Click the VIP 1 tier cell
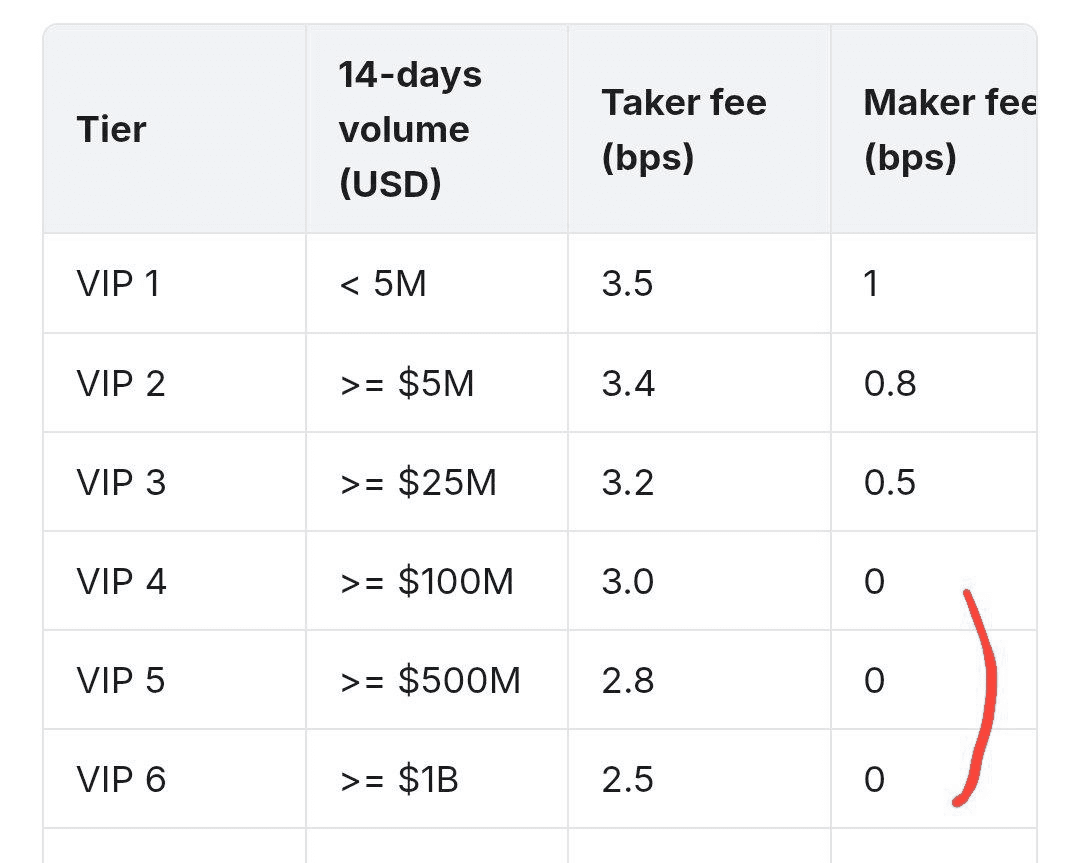Image resolution: width=1079 pixels, height=863 pixels. 118,284
